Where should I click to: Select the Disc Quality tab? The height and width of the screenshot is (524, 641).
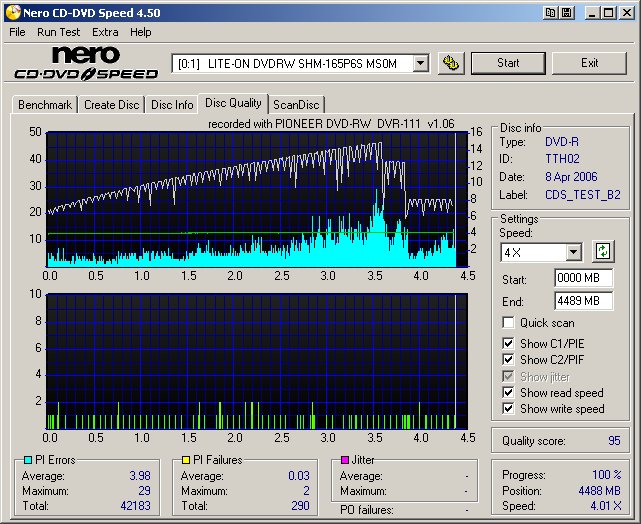pyautogui.click(x=233, y=103)
